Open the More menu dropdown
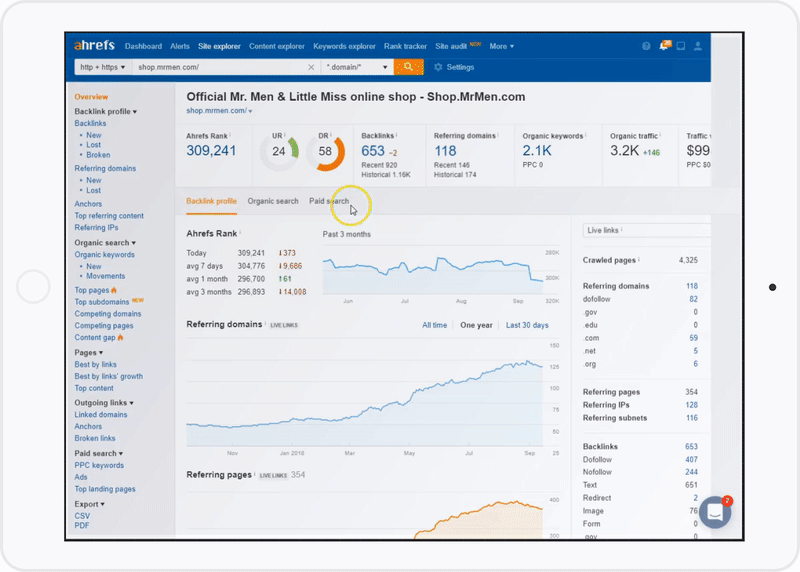800x572 pixels. (x=502, y=46)
